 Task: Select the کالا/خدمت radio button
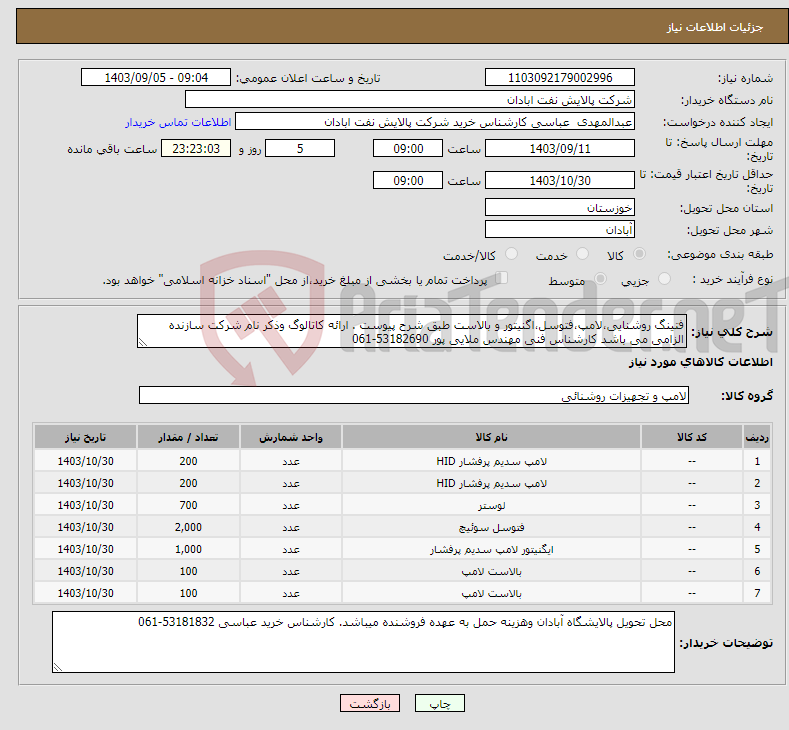click(511, 254)
